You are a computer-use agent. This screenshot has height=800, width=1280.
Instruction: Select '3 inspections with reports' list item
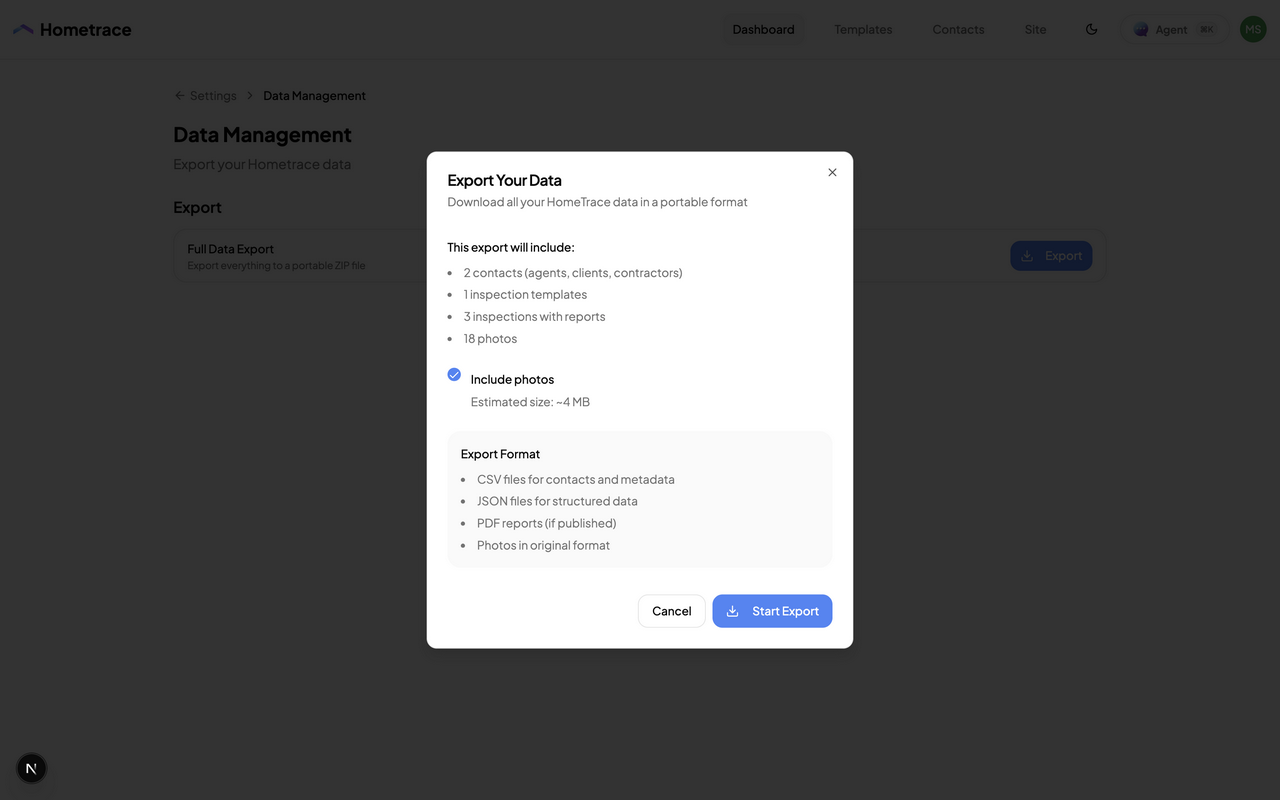click(534, 317)
